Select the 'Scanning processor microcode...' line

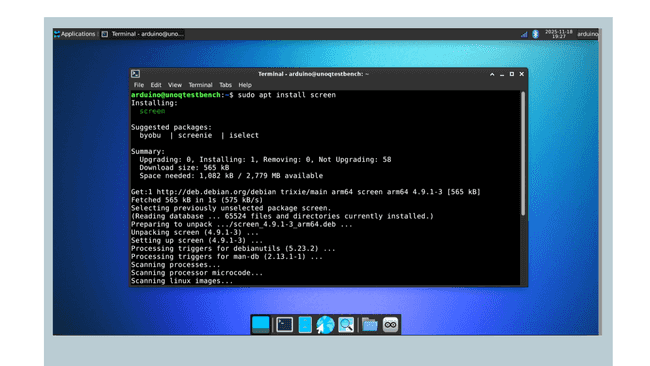197,273
